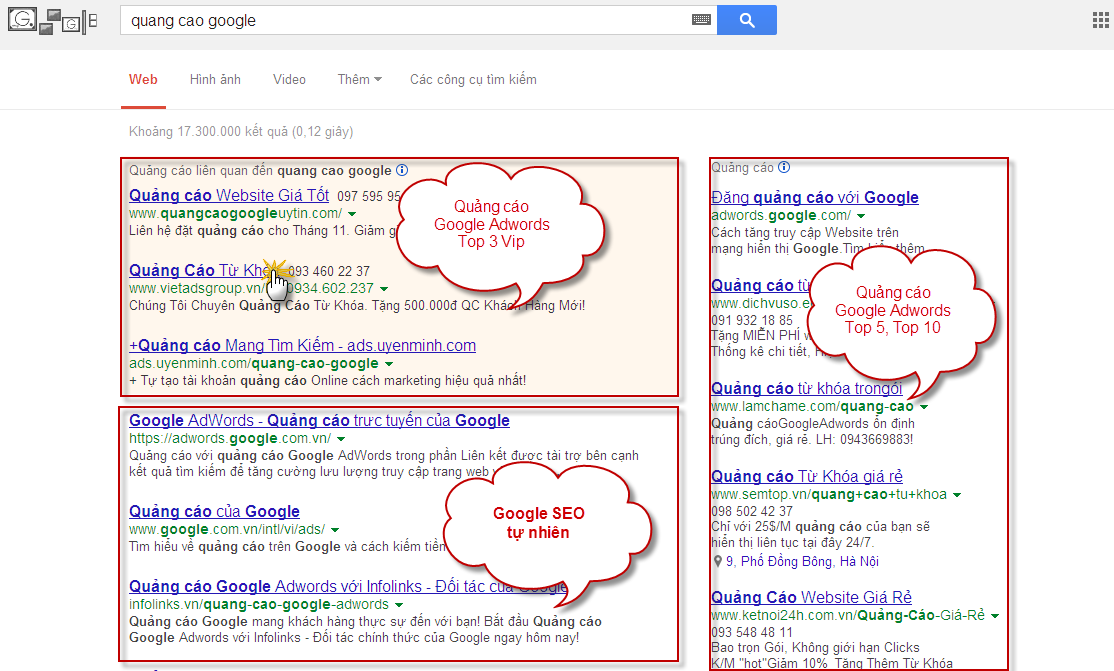This screenshot has height=671, width=1114.
Task: Expand dropdown arrow next to quangcaogoogleuytin.com
Action: click(x=351, y=213)
